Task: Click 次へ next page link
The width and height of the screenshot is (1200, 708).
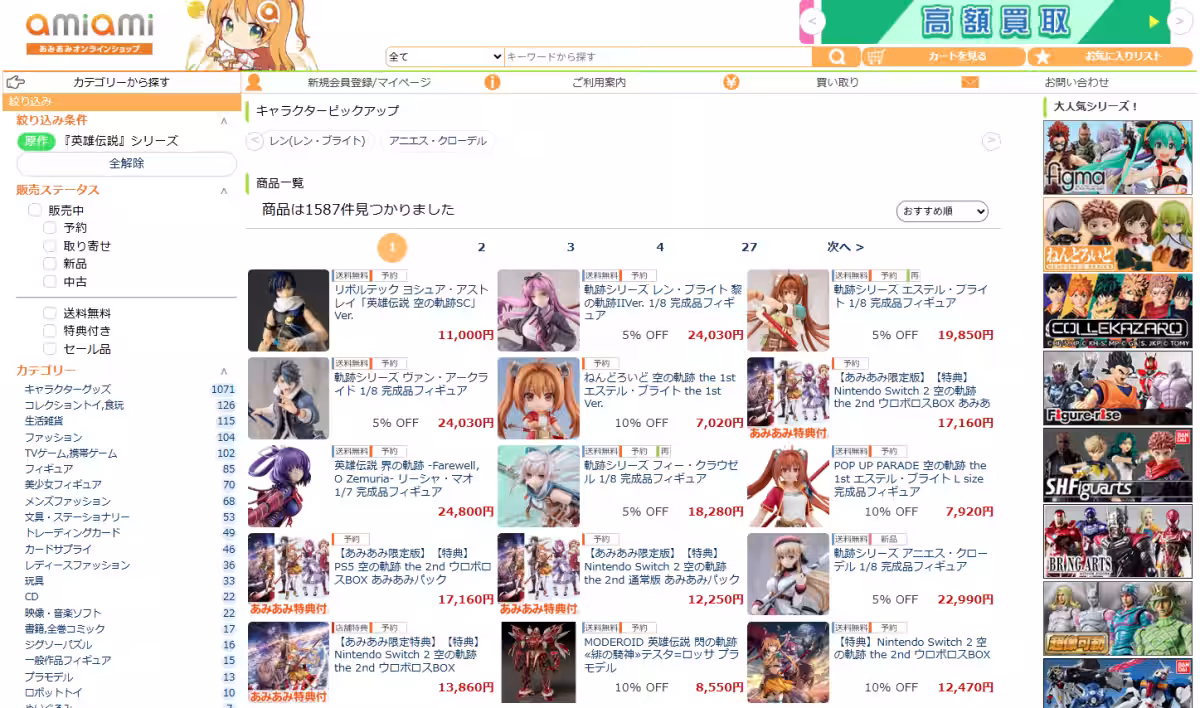Action: [845, 247]
